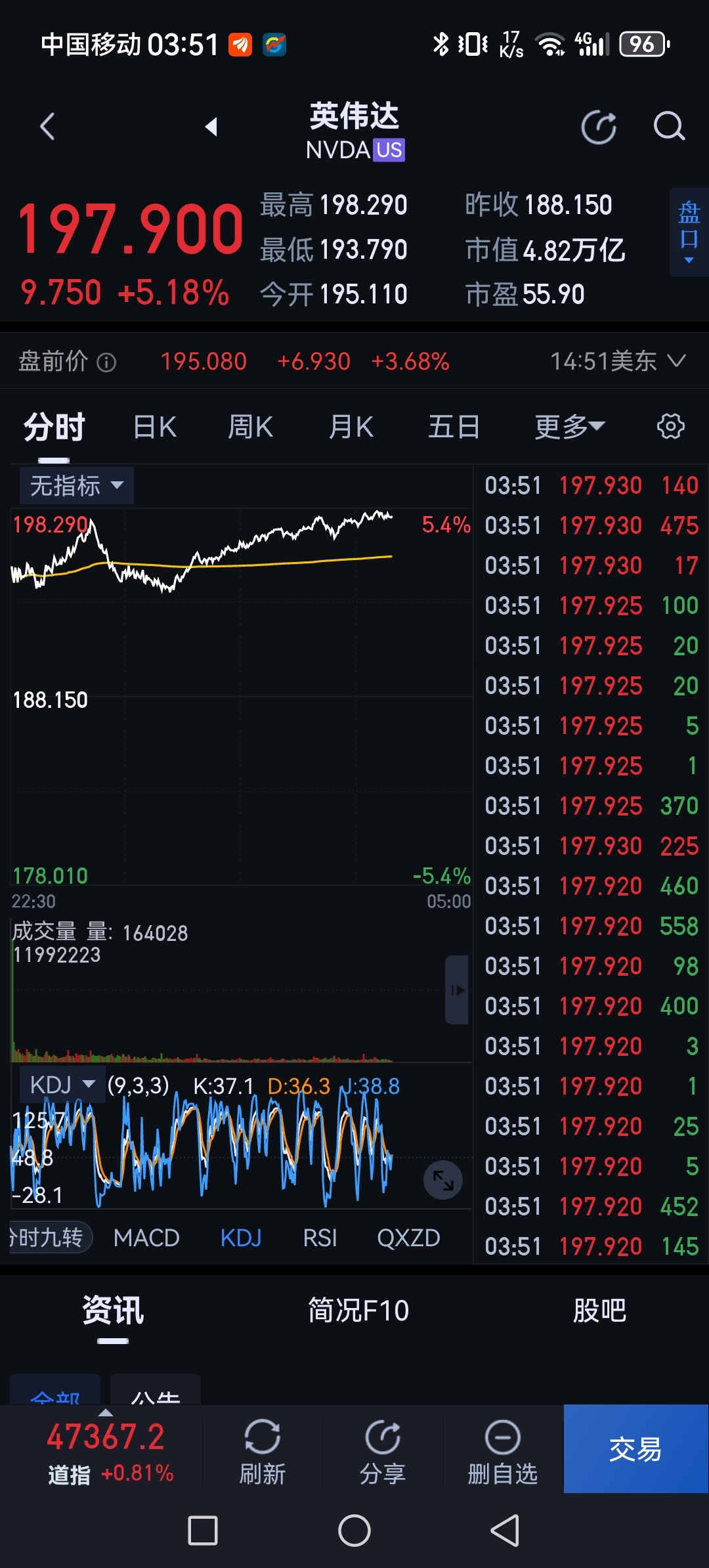Switch to 周K chart tab

tap(250, 427)
